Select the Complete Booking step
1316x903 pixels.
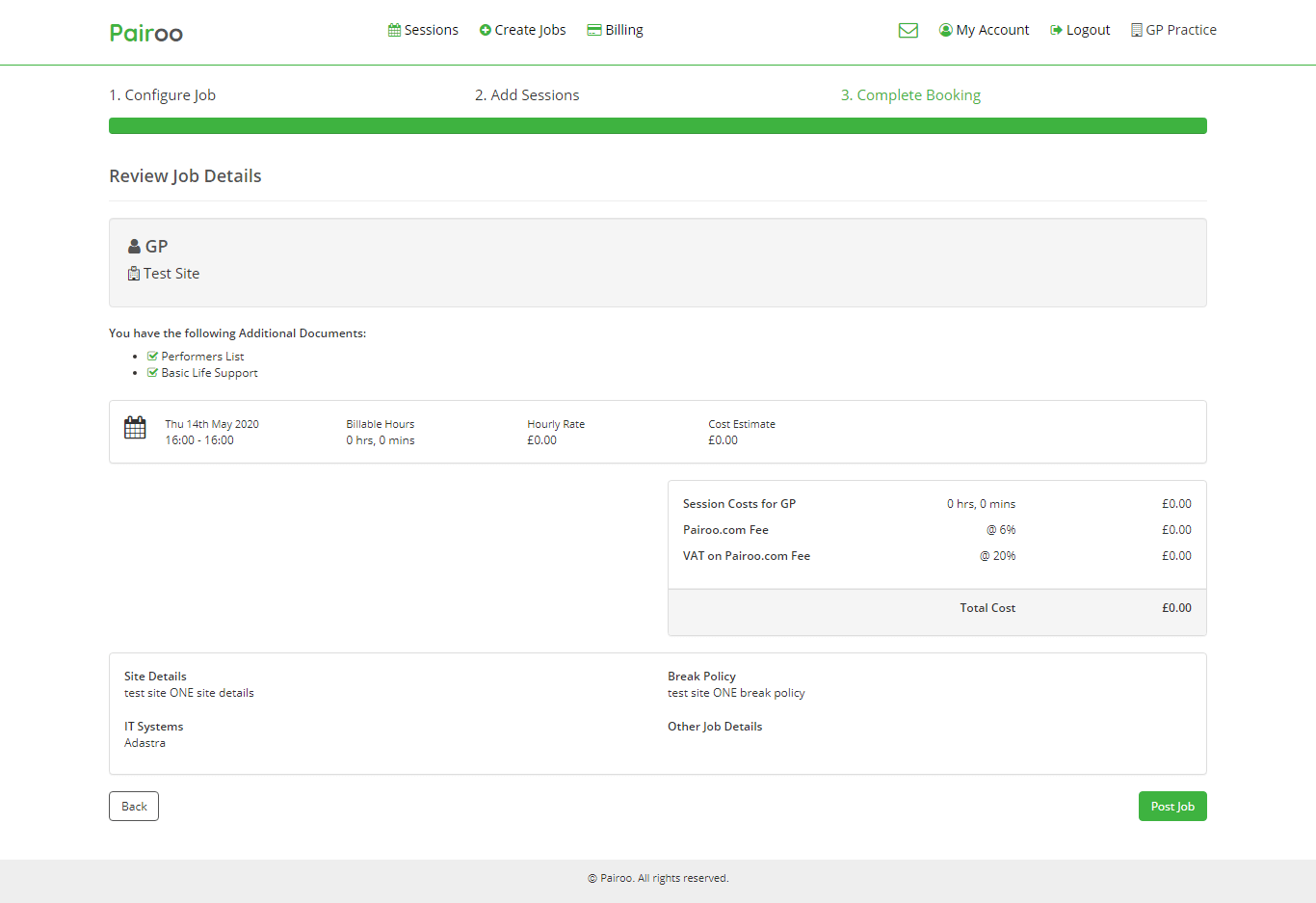click(910, 95)
